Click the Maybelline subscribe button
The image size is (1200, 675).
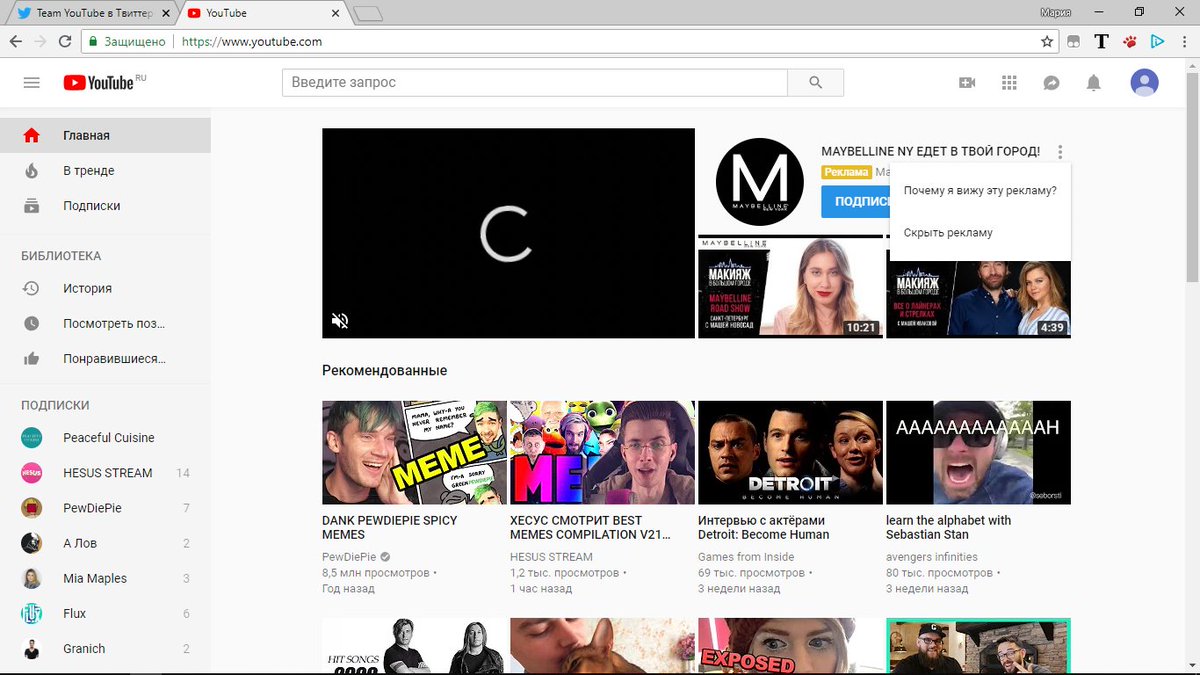point(856,200)
